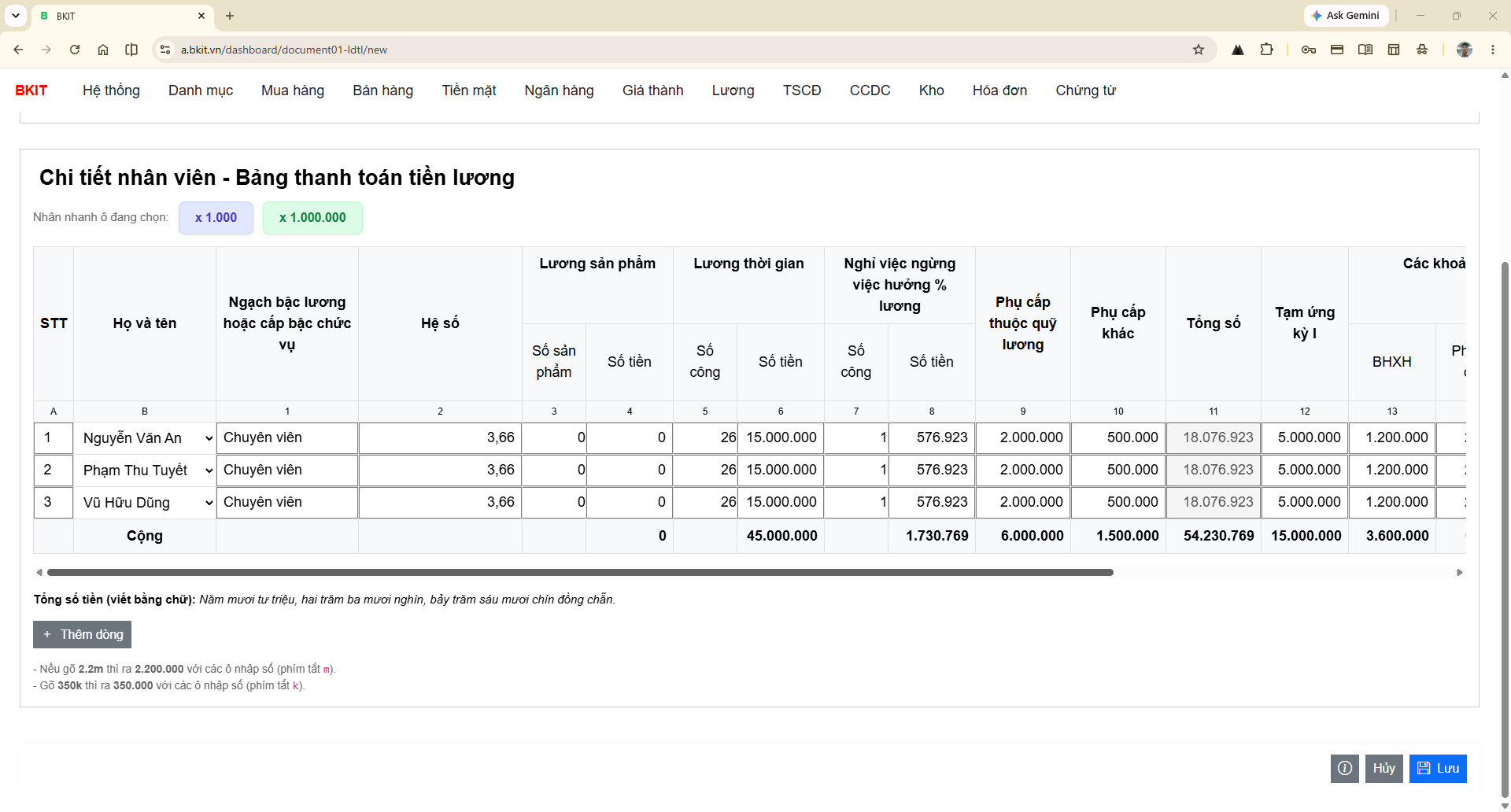This screenshot has width=1511, height=812.
Task: Open the Hóa đơn menu
Action: [x=1000, y=90]
